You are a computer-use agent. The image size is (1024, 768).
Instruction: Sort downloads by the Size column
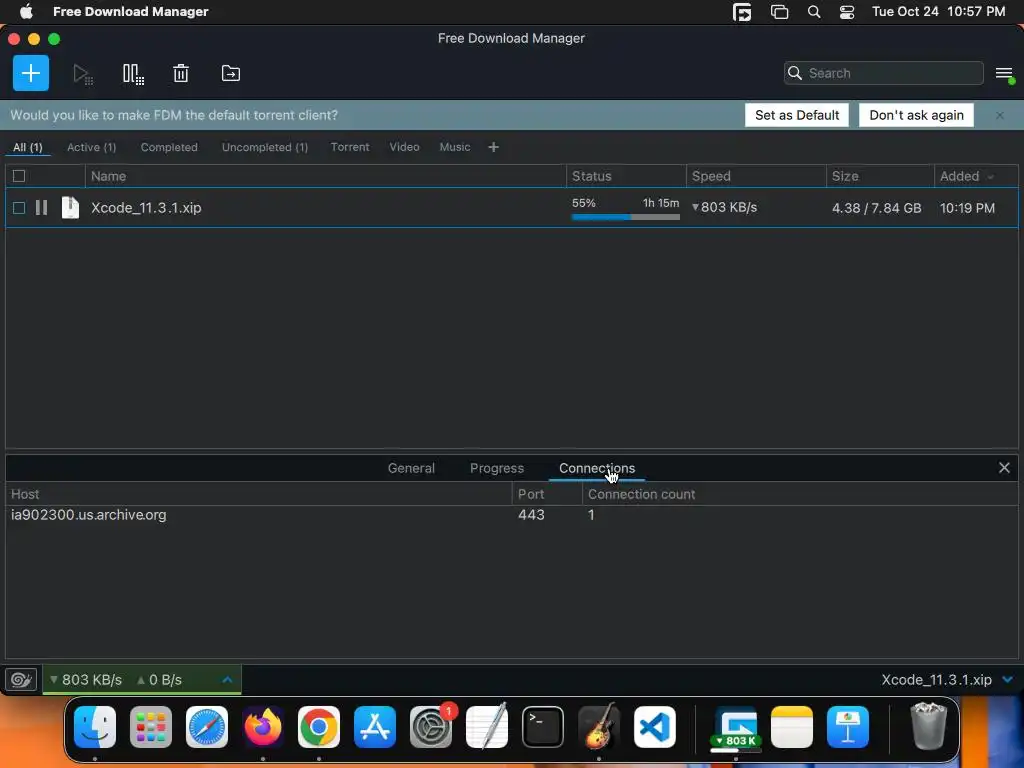pyautogui.click(x=880, y=176)
